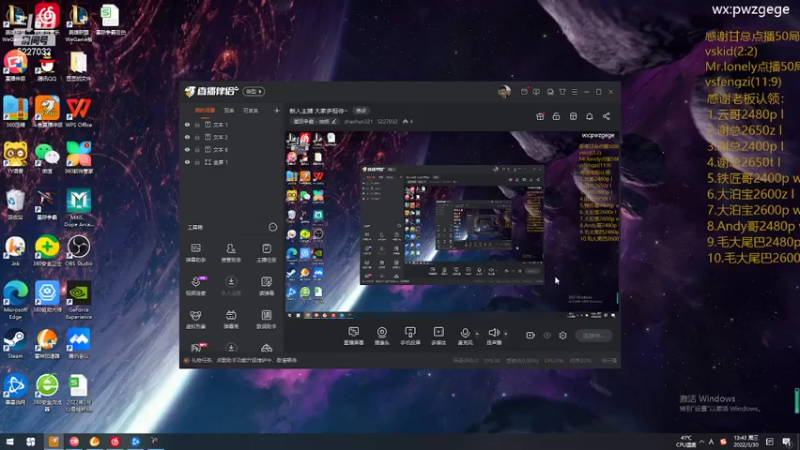Open the skin shirt icon in title bar
Image resolution: width=800 pixels, height=450 pixels.
click(x=562, y=92)
